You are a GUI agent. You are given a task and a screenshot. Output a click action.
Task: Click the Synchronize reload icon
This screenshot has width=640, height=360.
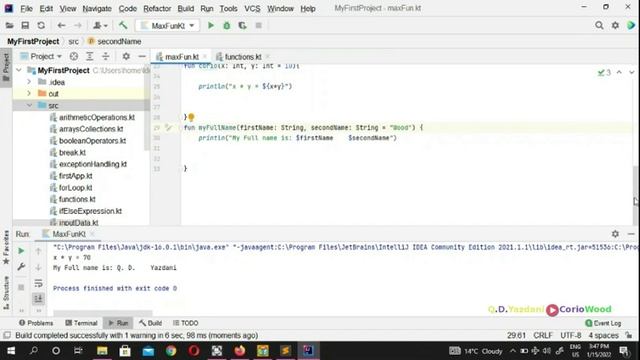(x=41, y=26)
